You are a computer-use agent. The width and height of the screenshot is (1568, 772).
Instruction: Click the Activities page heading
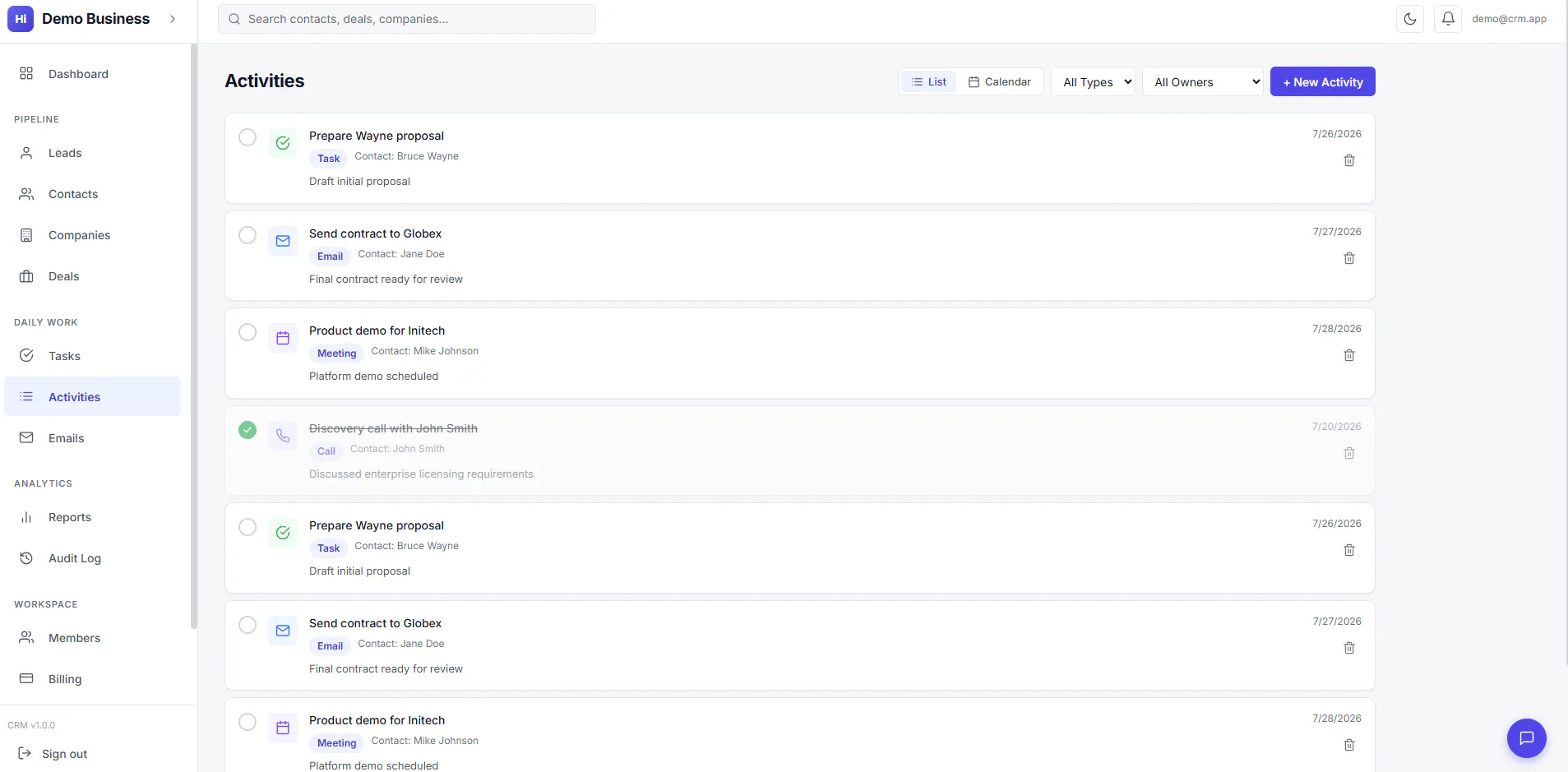click(x=265, y=81)
